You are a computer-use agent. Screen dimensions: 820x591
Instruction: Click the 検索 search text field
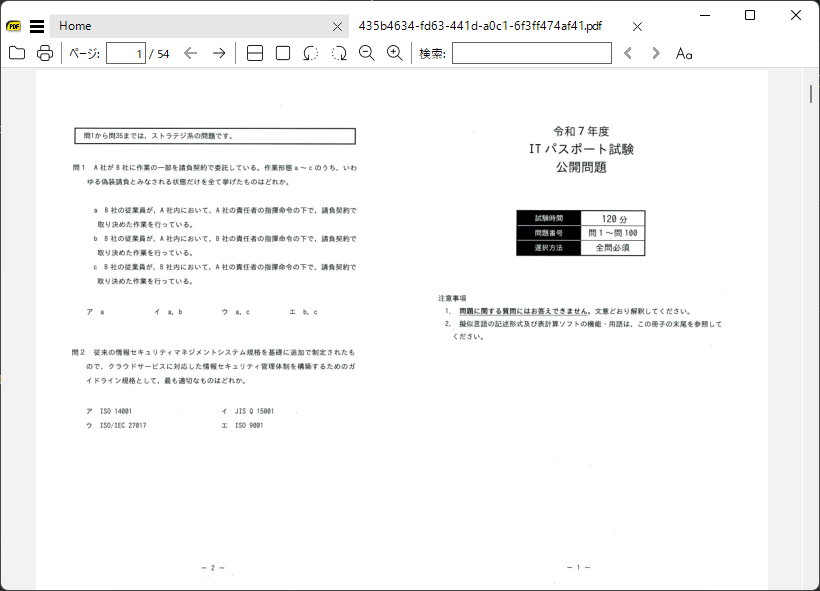coord(532,53)
